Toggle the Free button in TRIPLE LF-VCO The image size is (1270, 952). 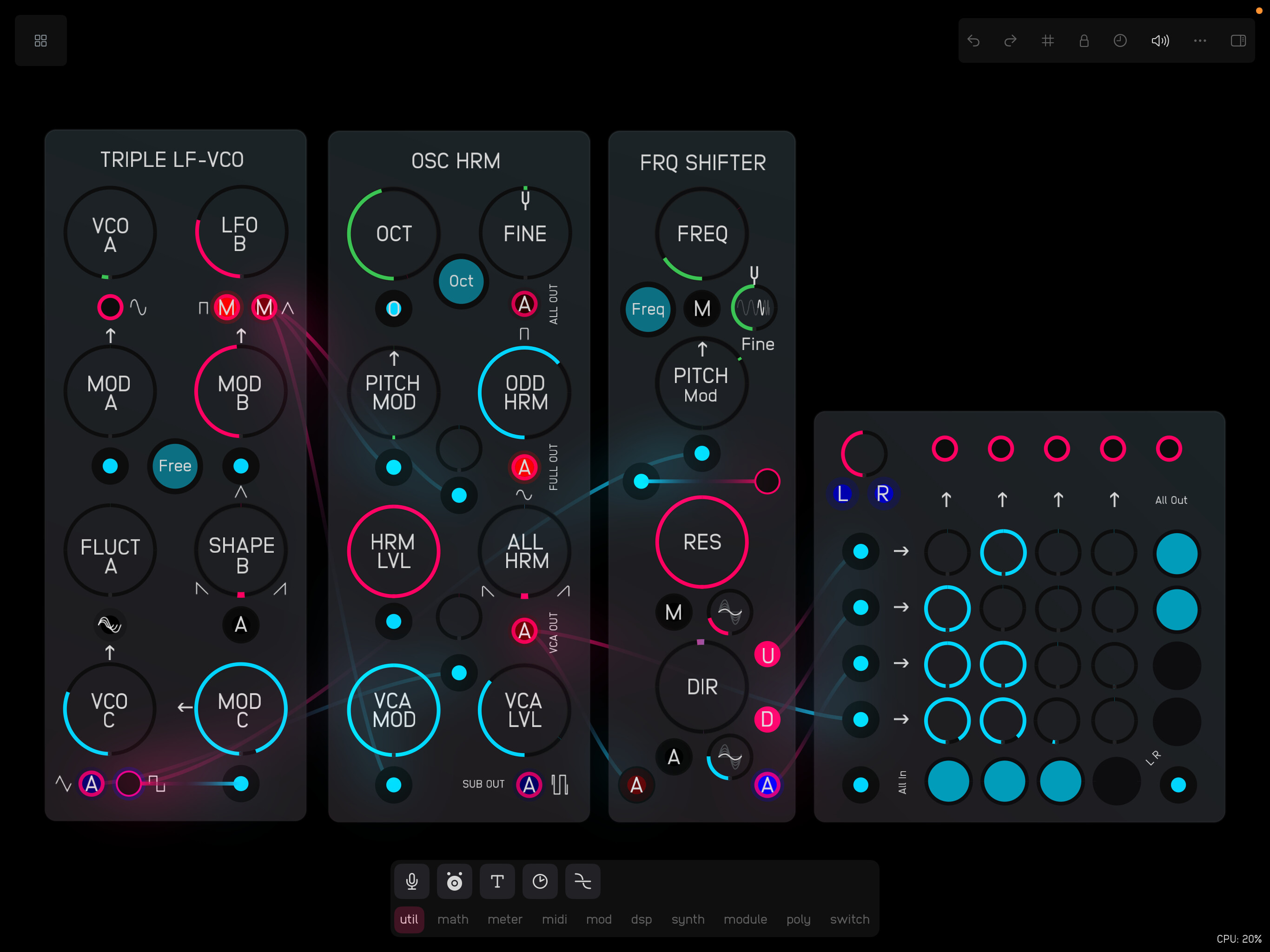(175, 466)
